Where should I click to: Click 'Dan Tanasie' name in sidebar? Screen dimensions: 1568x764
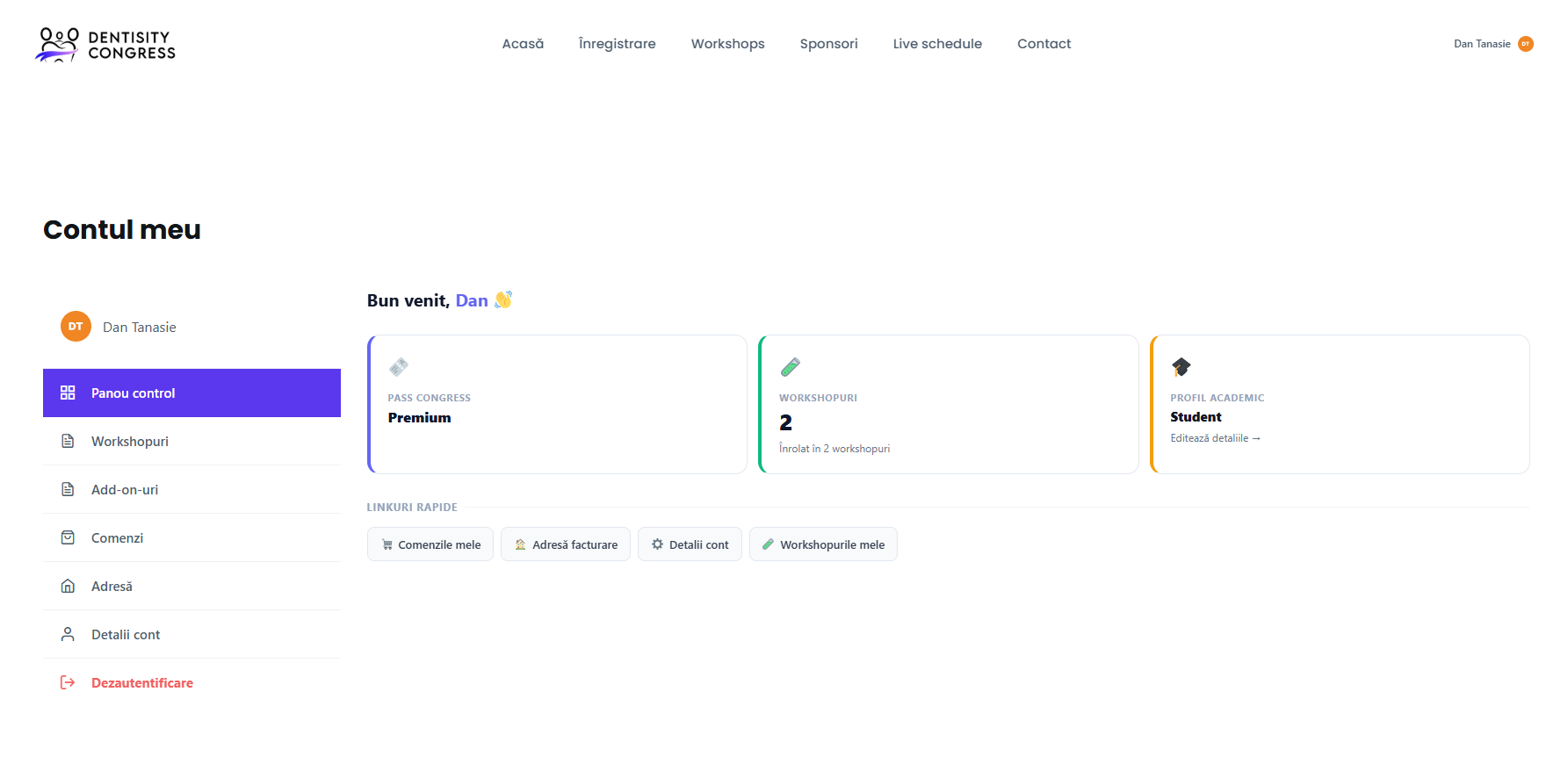coord(140,327)
